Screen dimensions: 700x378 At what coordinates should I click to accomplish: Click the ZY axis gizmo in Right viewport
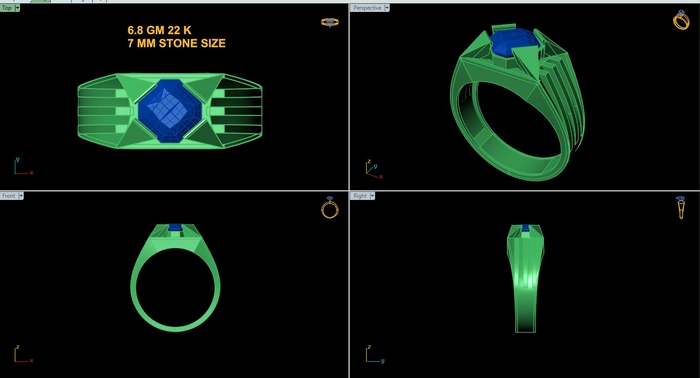pos(375,354)
